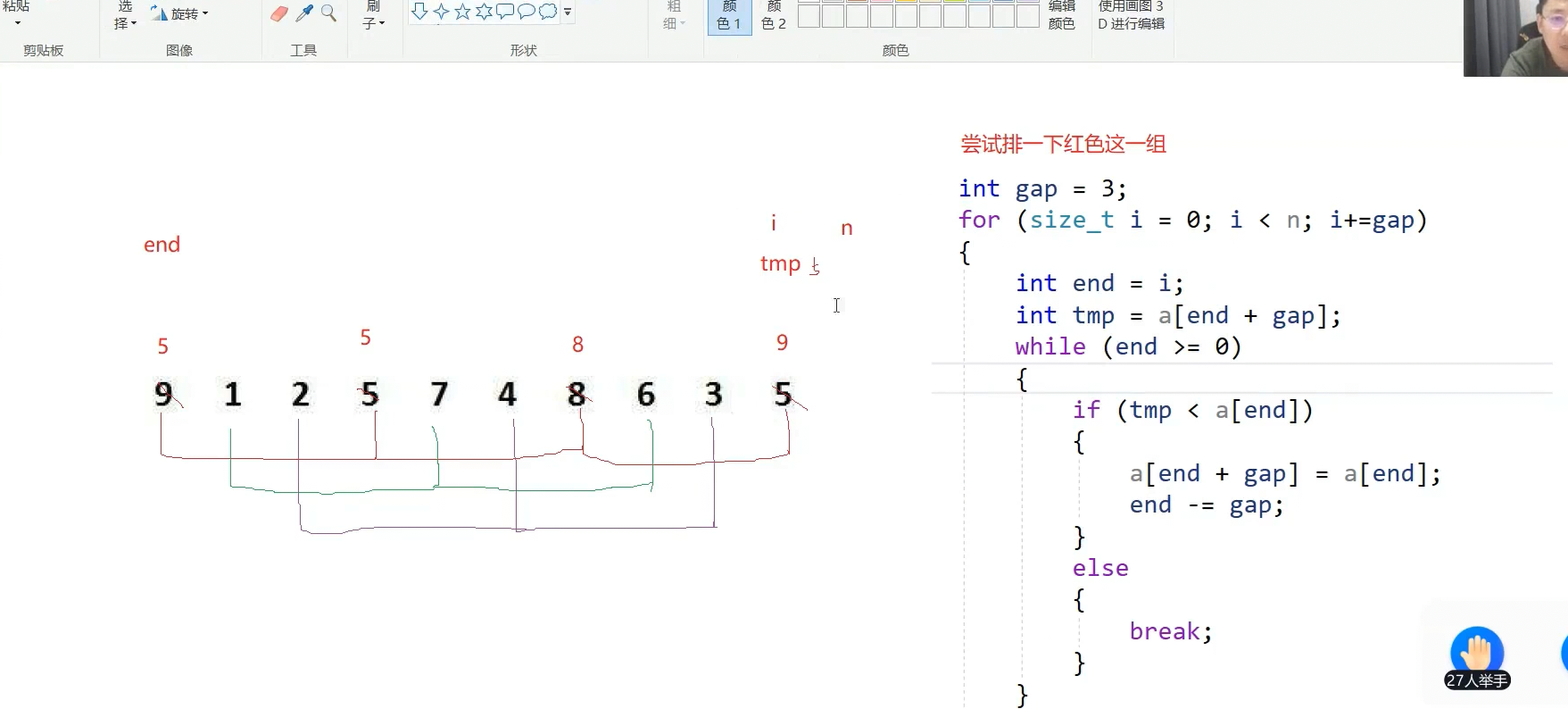Image resolution: width=1568 pixels, height=709 pixels.
Task: Click 使用画图 3D 进行编辑 button
Action: point(1131,15)
